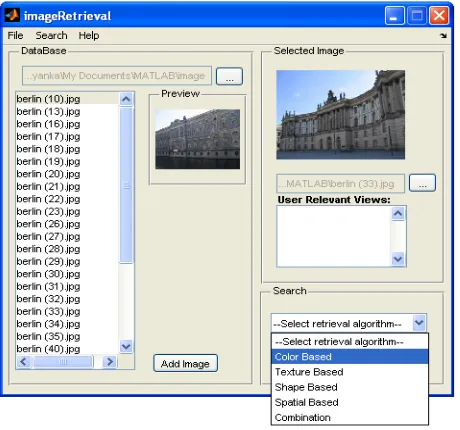Click inside the User Relevant Views box
This screenshot has height=430, width=460.
click(333, 236)
